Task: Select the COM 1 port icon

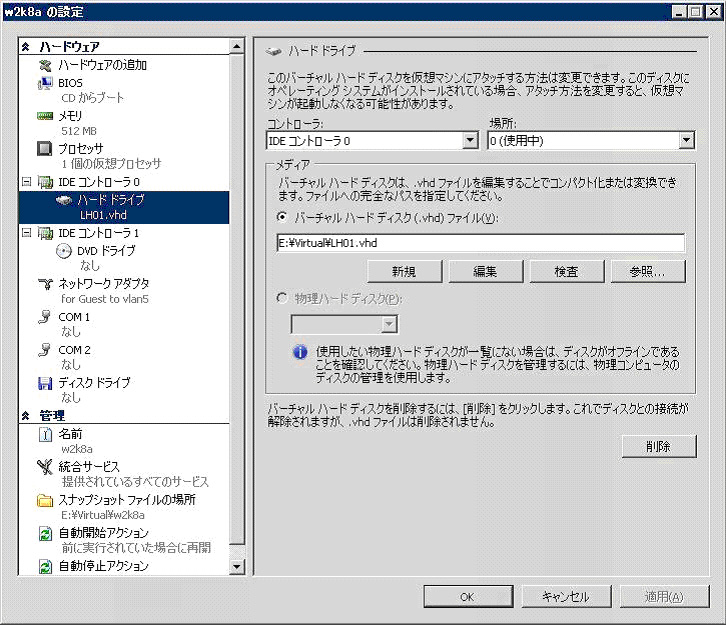Action: pyautogui.click(x=44, y=317)
